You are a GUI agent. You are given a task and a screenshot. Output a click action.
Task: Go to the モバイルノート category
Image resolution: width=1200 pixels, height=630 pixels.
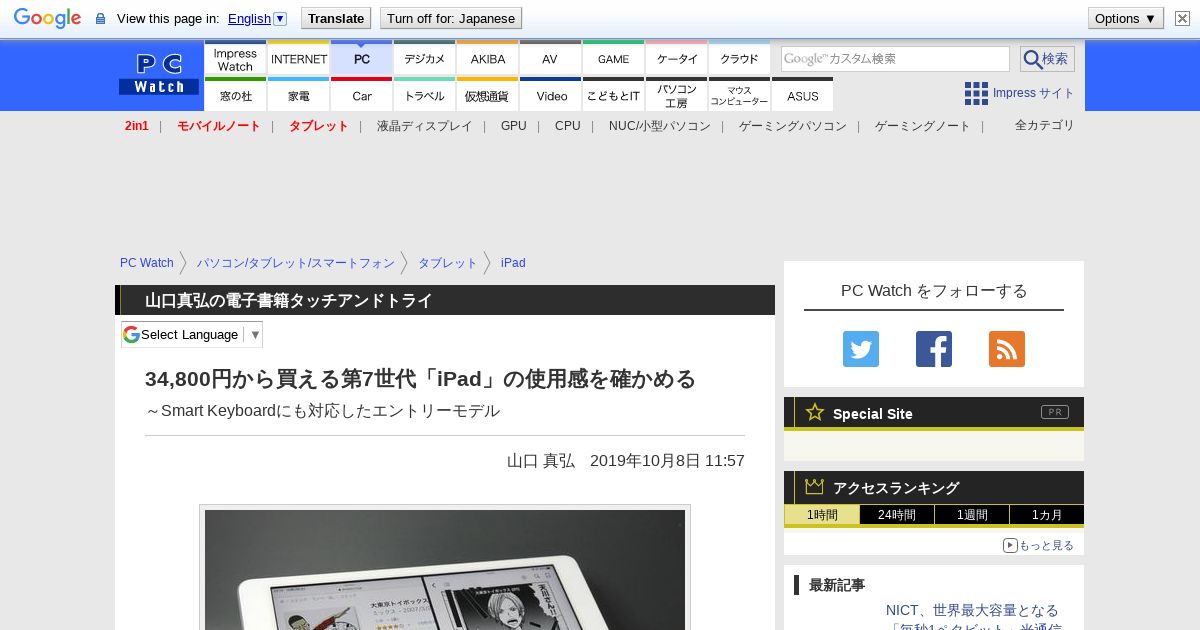click(x=218, y=126)
